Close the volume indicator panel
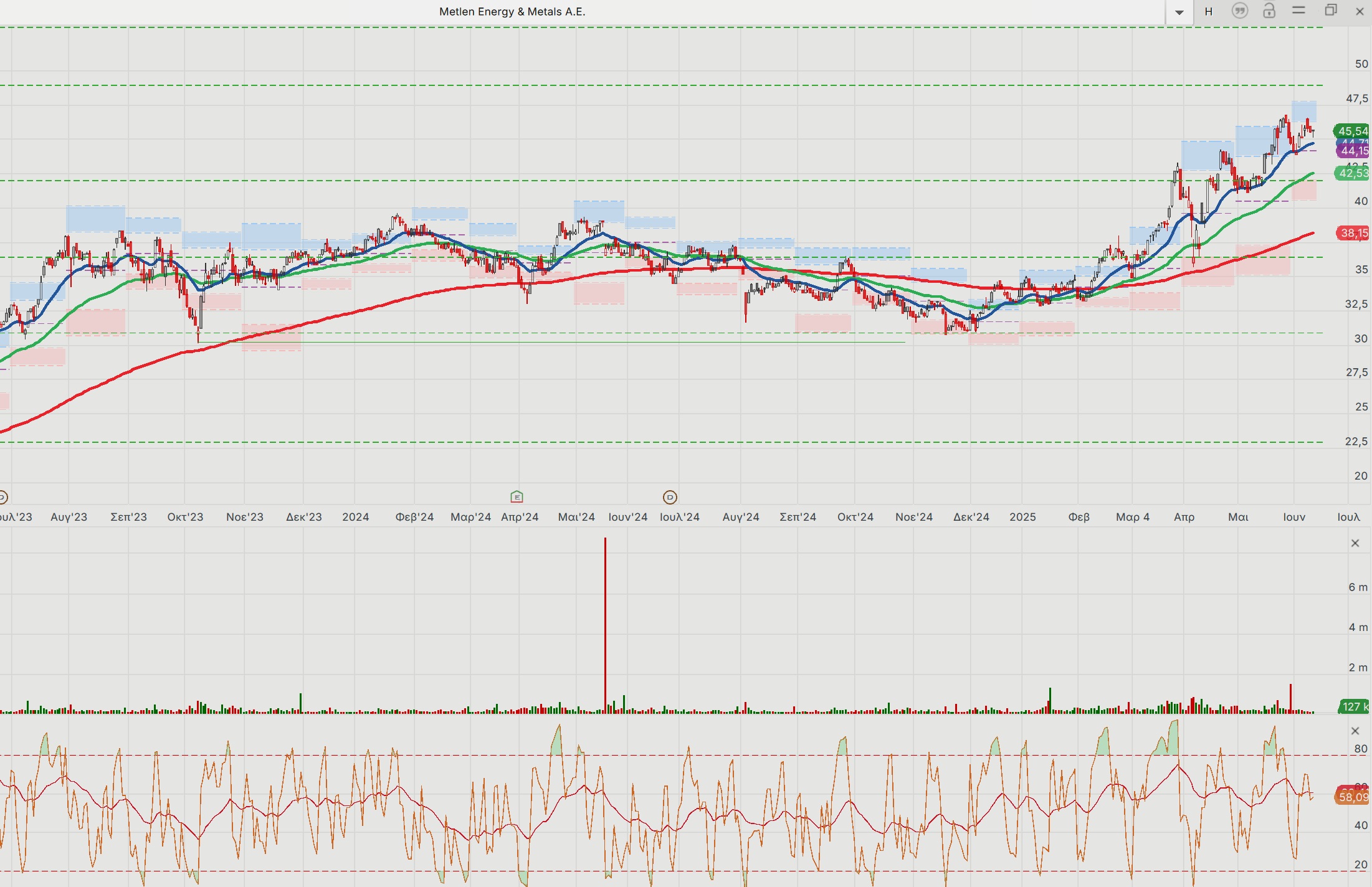The height and width of the screenshot is (887, 1372). (x=1355, y=543)
